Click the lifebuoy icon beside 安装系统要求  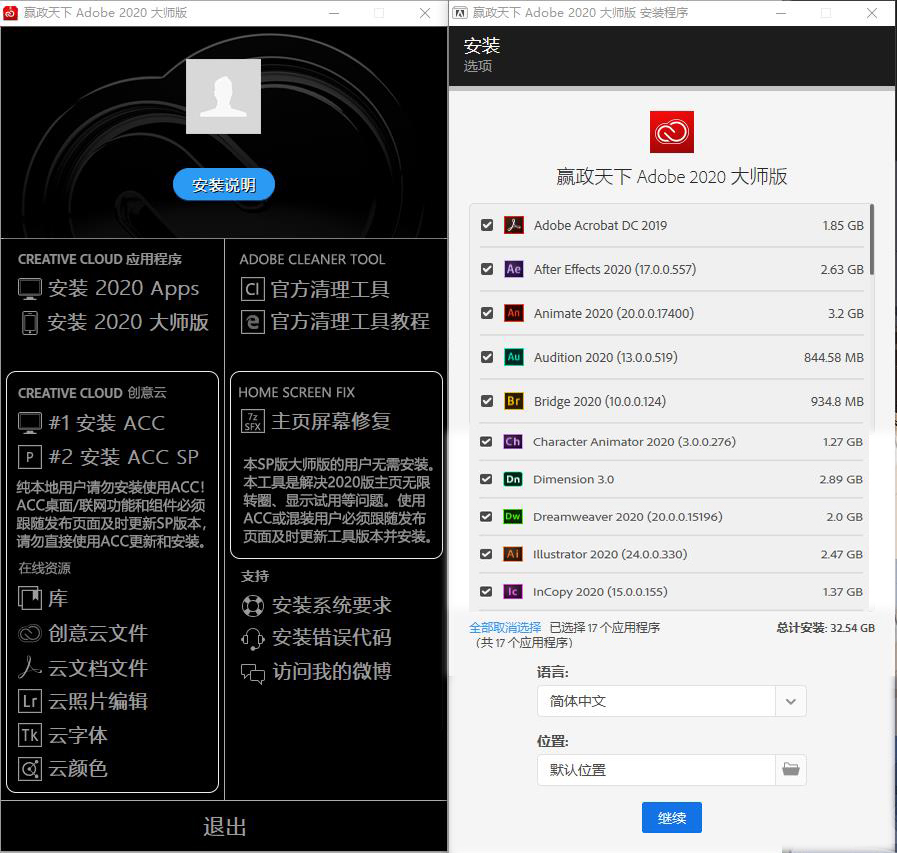pyautogui.click(x=253, y=606)
